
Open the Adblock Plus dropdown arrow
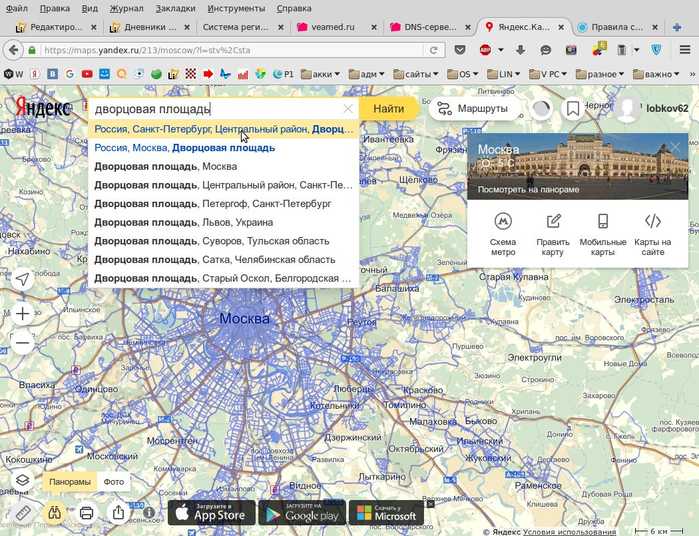click(501, 50)
